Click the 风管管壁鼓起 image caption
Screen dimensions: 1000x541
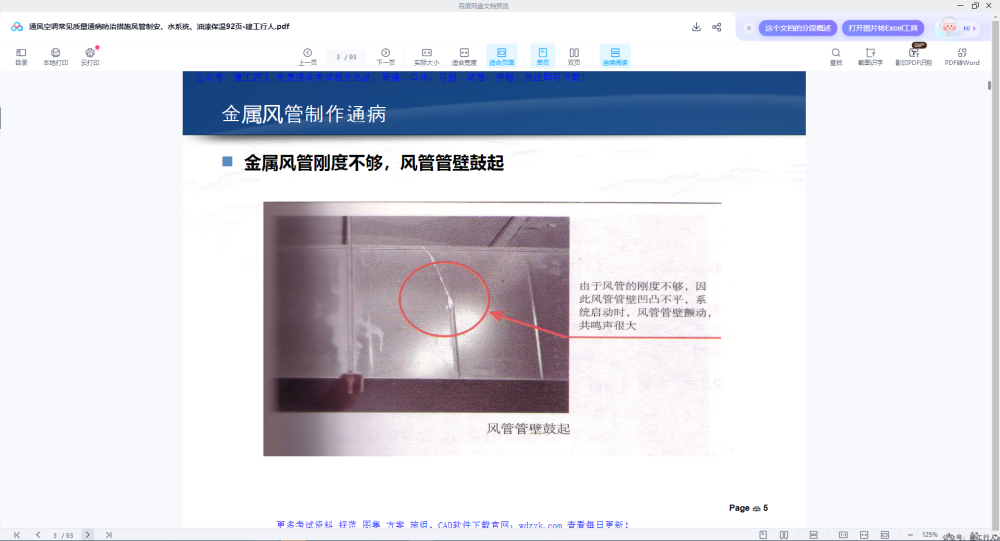pos(528,429)
